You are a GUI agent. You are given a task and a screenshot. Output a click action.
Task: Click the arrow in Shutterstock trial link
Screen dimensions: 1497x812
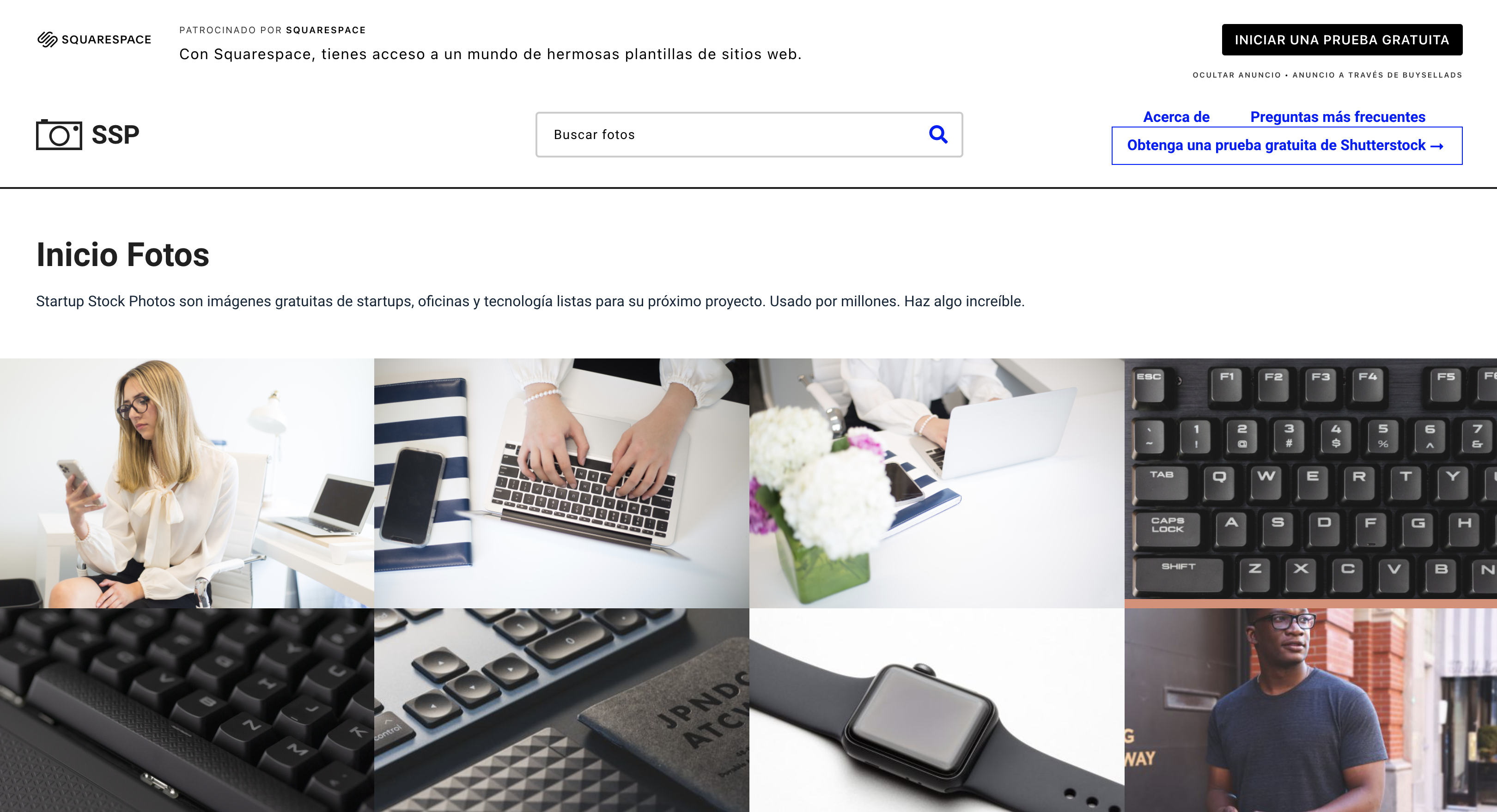coord(1436,146)
